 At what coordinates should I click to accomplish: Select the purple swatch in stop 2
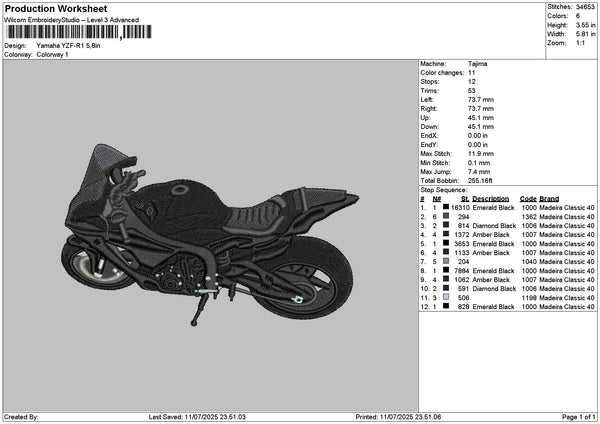click(x=445, y=216)
